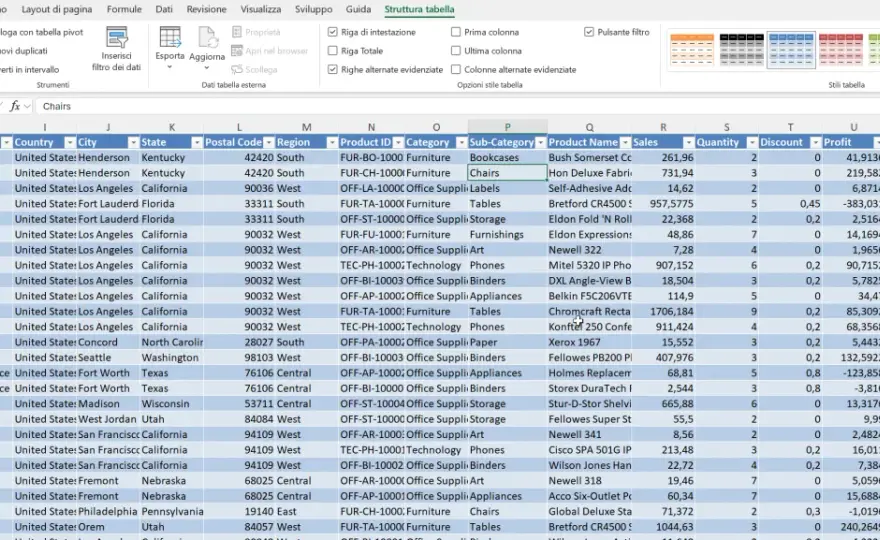The height and width of the screenshot is (540, 880).
Task: Open the Revisione ribbon tab
Action: click(207, 9)
